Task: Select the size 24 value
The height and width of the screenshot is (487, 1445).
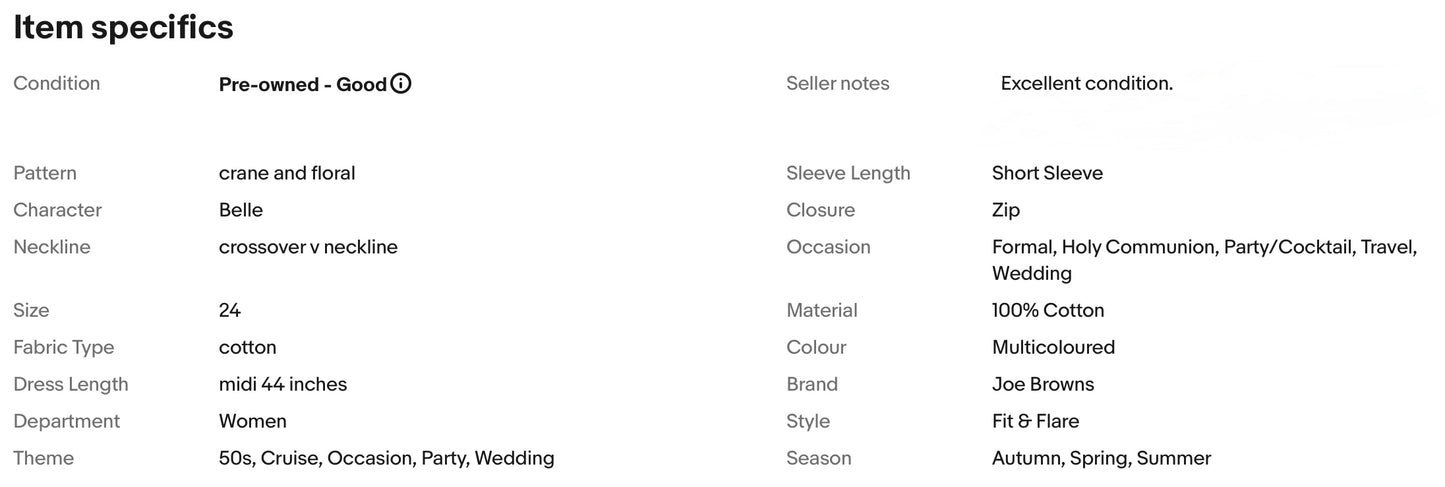Action: point(230,310)
